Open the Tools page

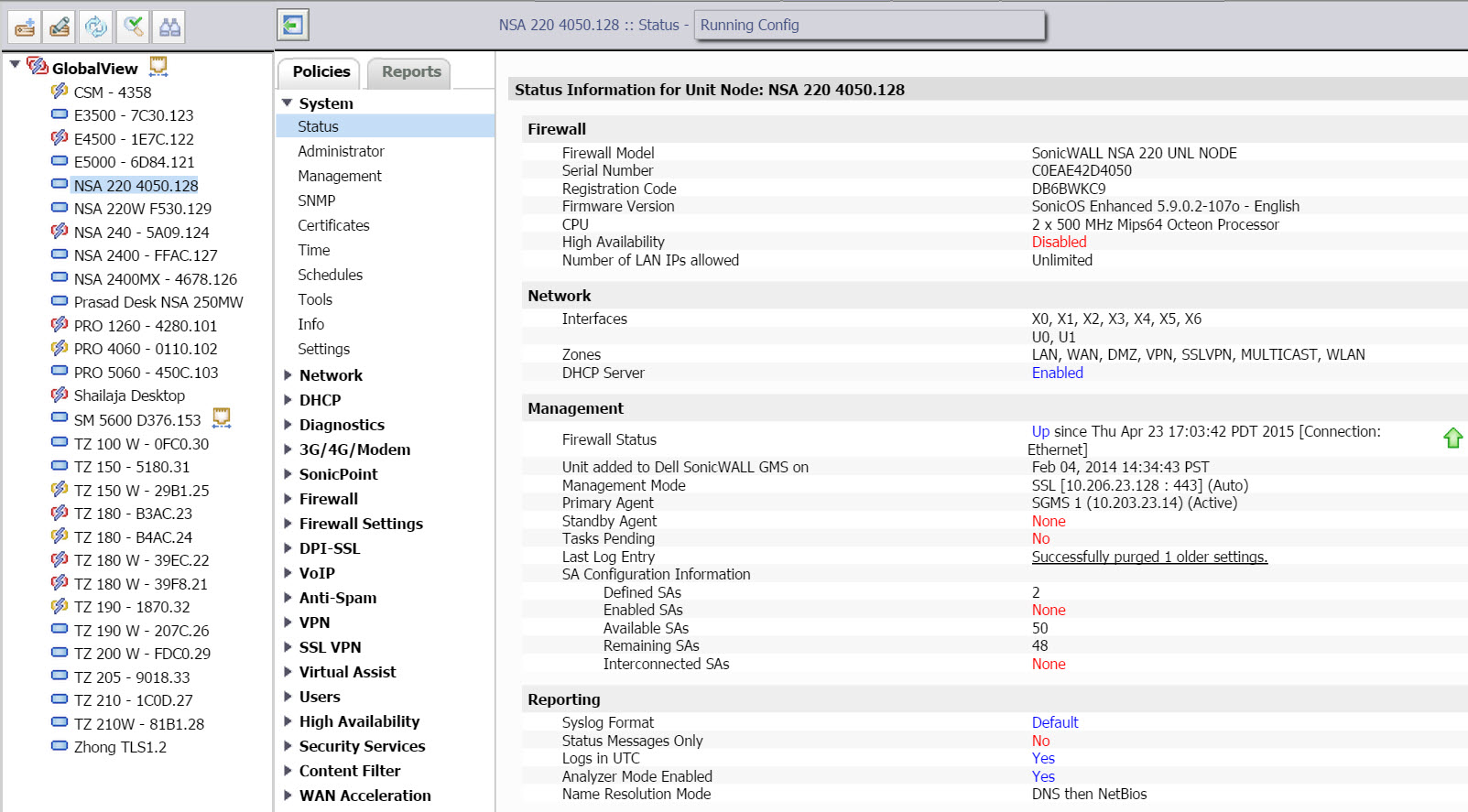point(315,299)
